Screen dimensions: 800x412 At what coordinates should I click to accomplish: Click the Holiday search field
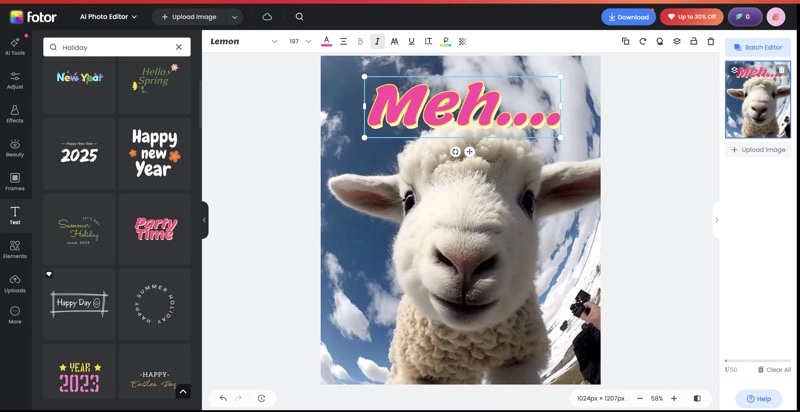[117, 47]
